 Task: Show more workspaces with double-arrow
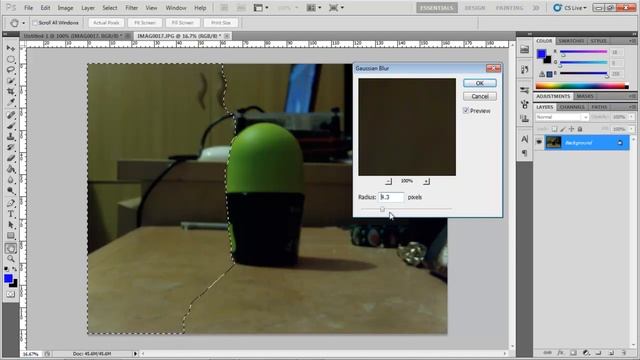click(x=536, y=8)
